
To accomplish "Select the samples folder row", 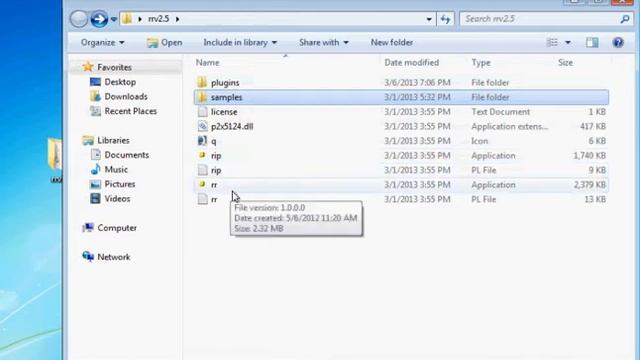I will (401, 97).
